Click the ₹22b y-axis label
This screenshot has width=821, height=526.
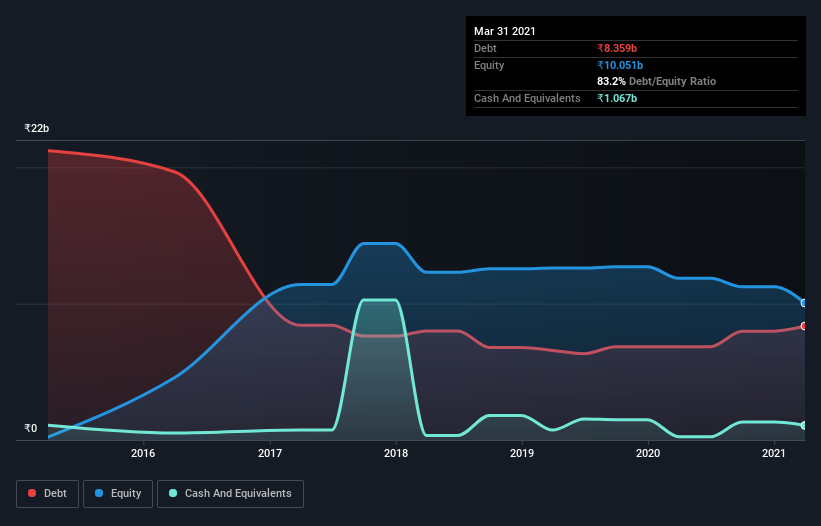tap(37, 128)
